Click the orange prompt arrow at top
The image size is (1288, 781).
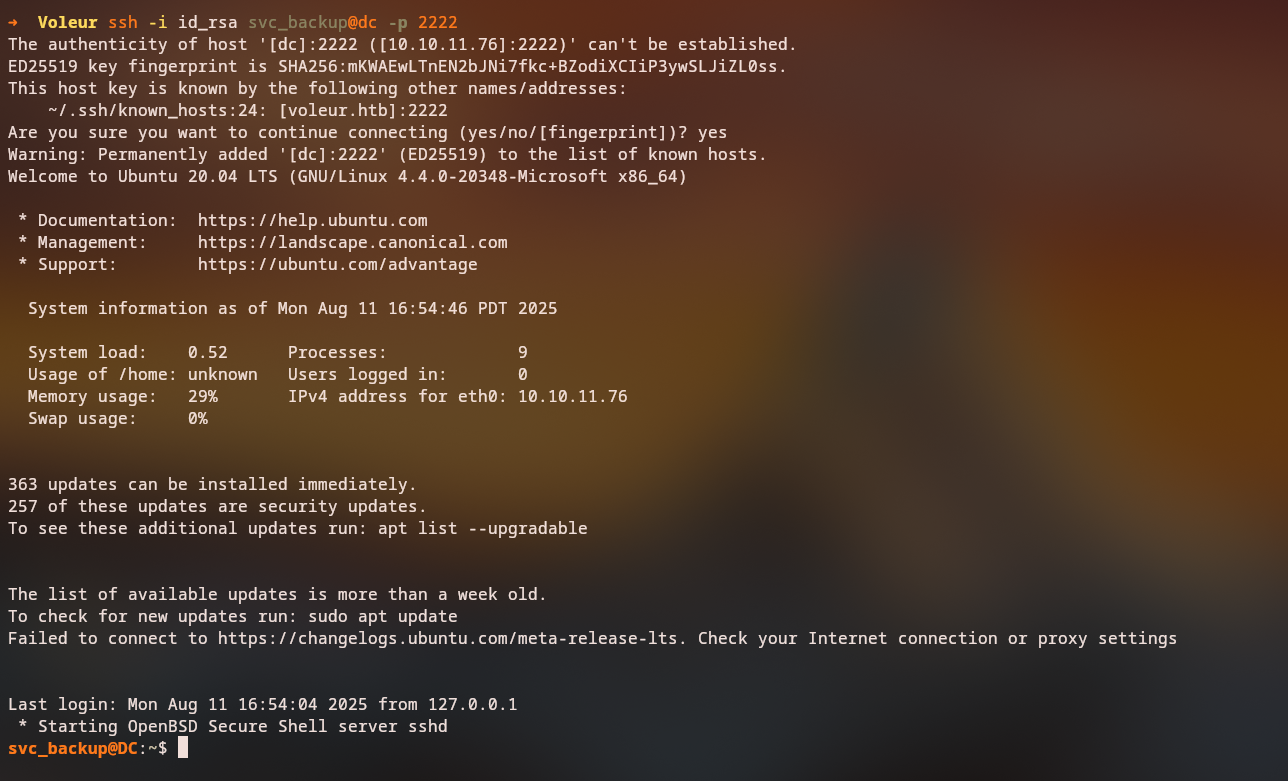(x=13, y=22)
